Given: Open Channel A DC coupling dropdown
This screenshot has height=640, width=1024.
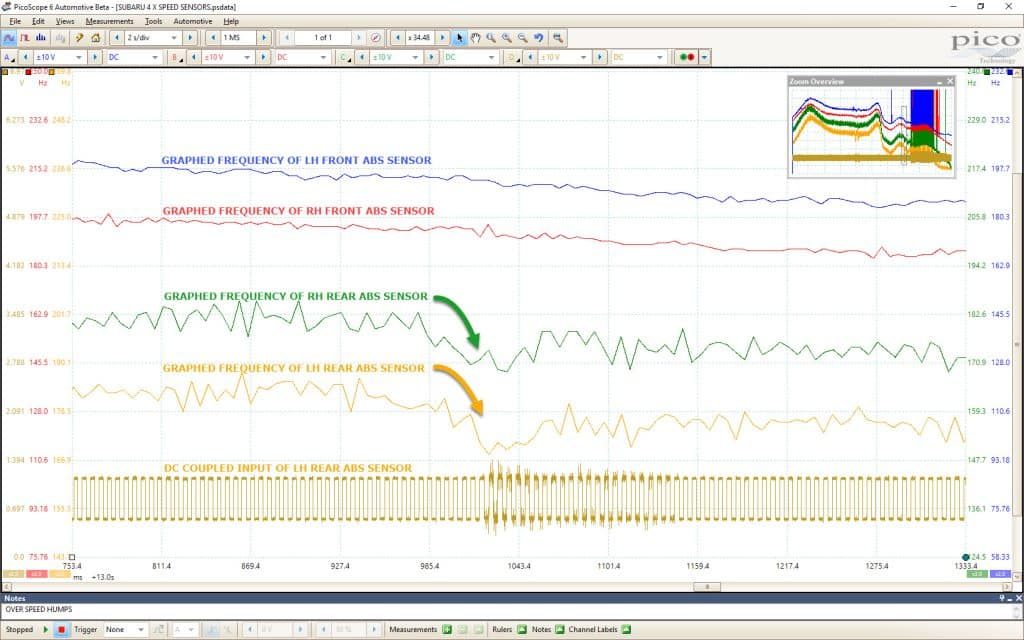Looking at the screenshot, I should (x=135, y=57).
